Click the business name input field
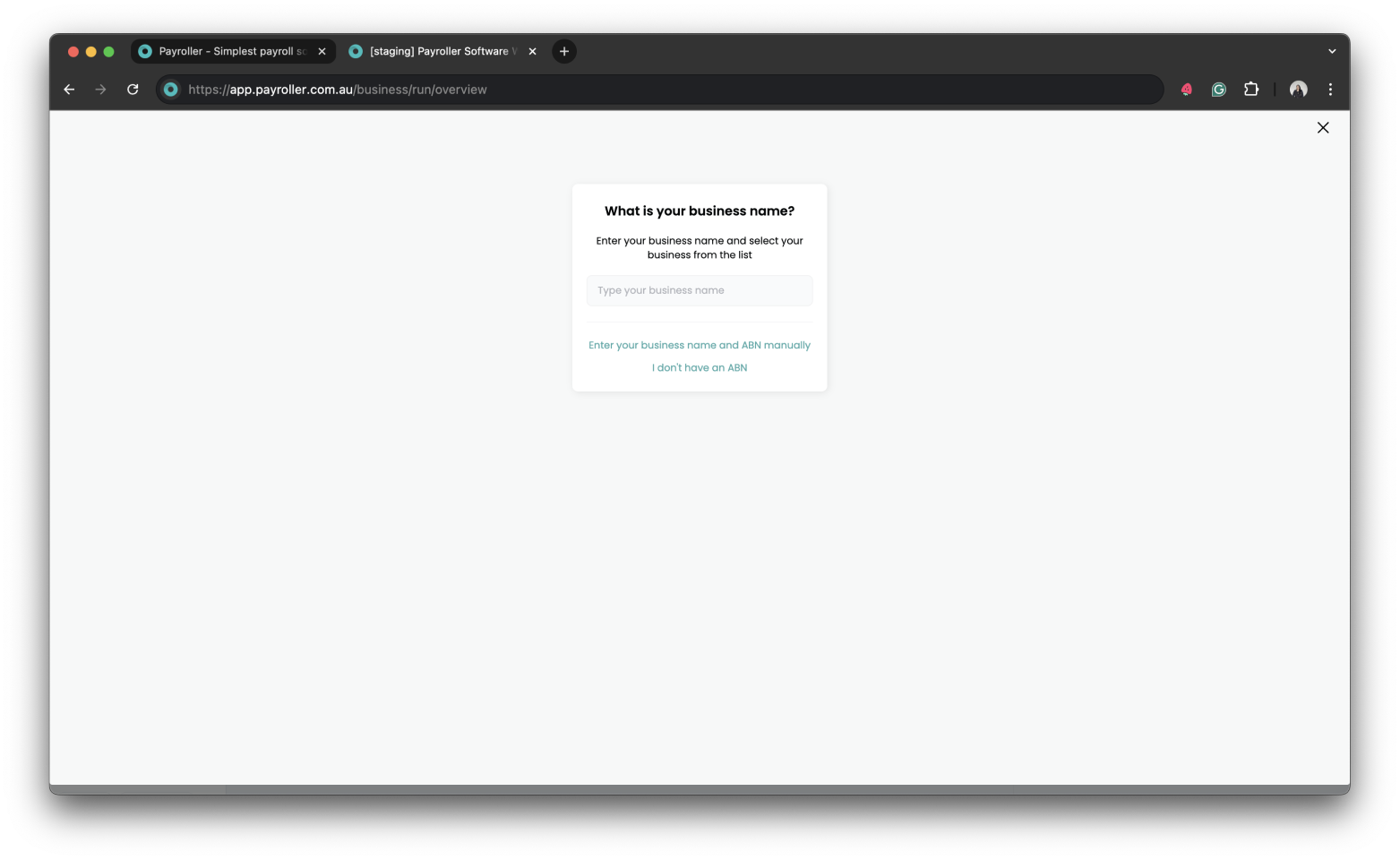The image size is (1400, 860). pyautogui.click(x=699, y=289)
